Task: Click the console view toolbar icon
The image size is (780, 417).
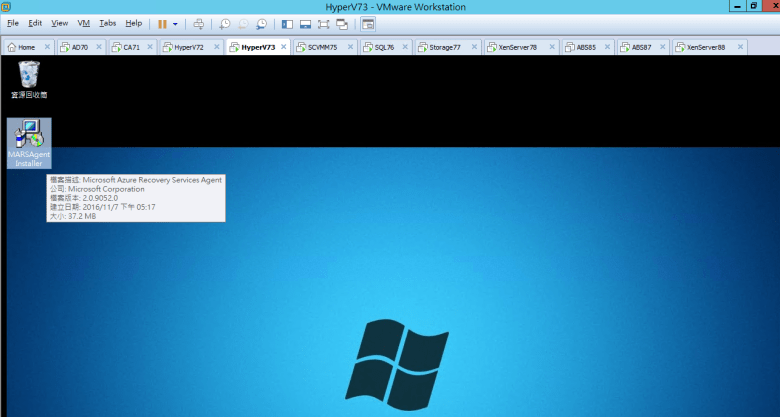Action: pyautogui.click(x=368, y=23)
